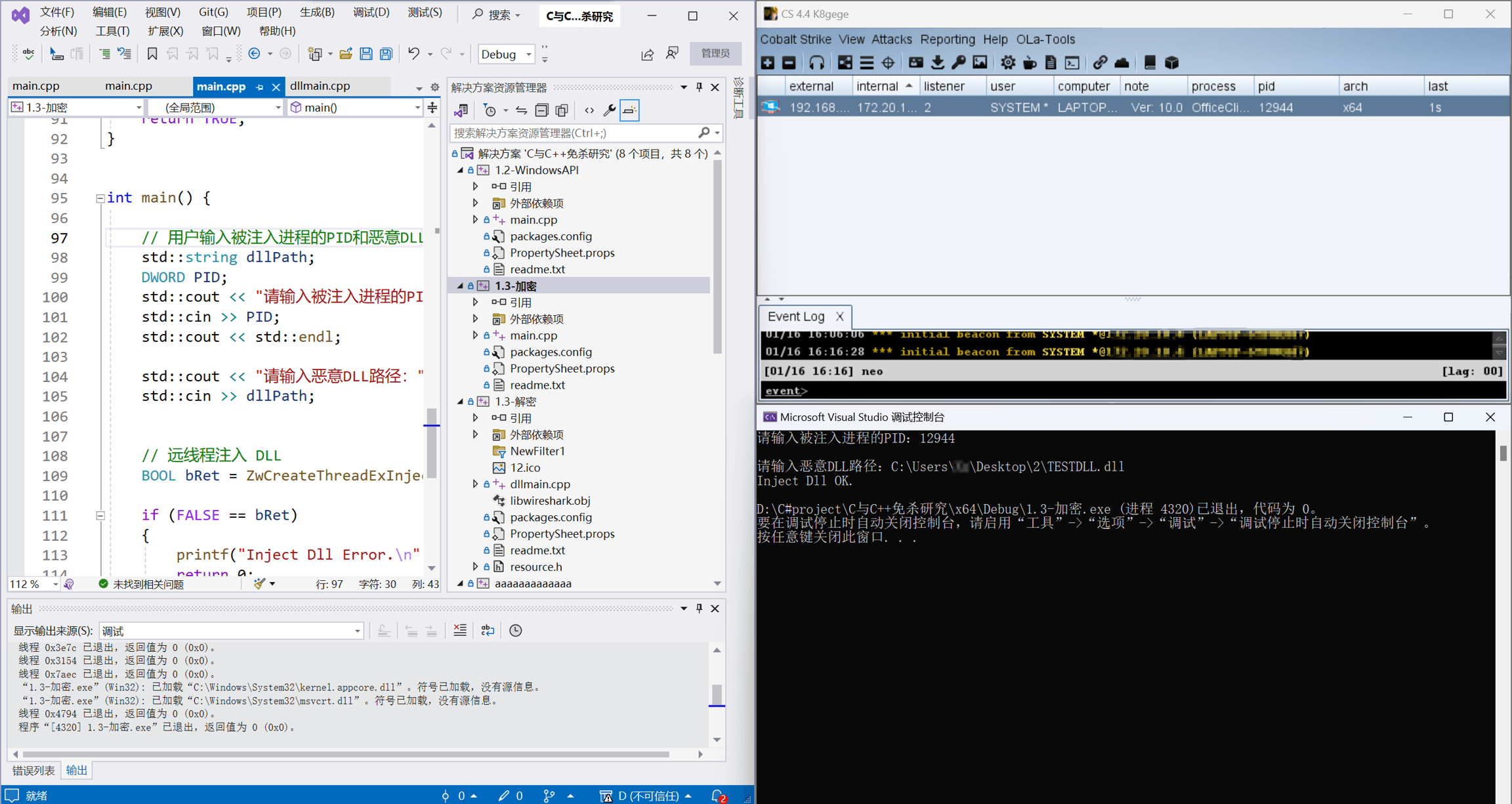The height and width of the screenshot is (804, 1512).
Task: Click the crosshair targets view icon
Action: [888, 63]
